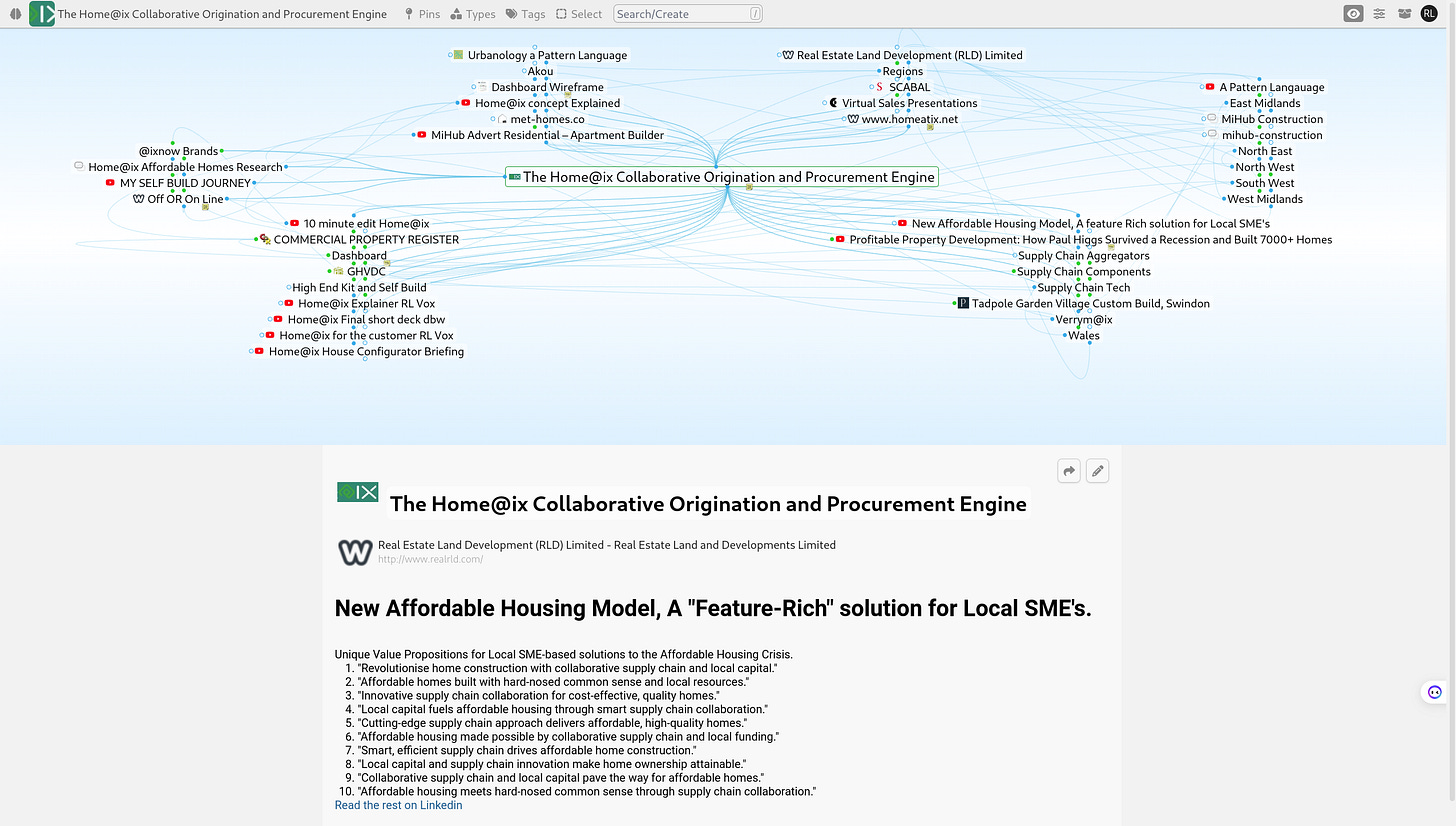Viewport: 1456px width, 826px height.
Task: Click the open box icon in header
Action: click(x=1405, y=14)
